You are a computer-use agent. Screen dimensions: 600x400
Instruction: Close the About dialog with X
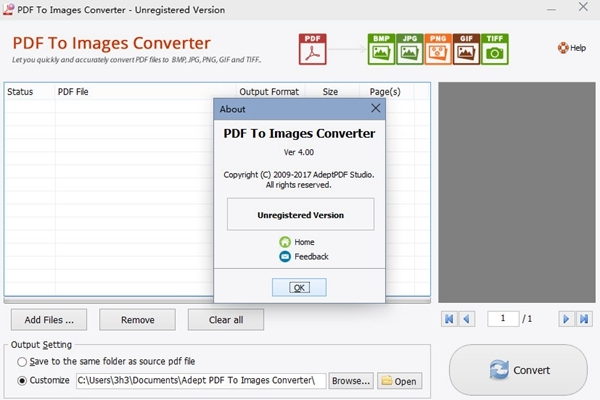(x=376, y=108)
